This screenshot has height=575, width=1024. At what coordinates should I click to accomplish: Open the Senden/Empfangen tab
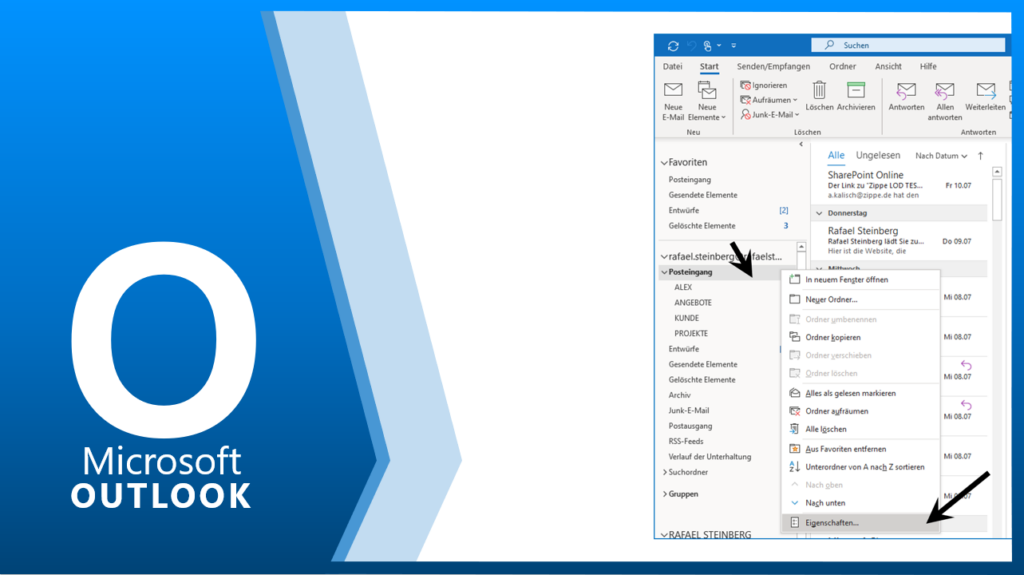(773, 67)
